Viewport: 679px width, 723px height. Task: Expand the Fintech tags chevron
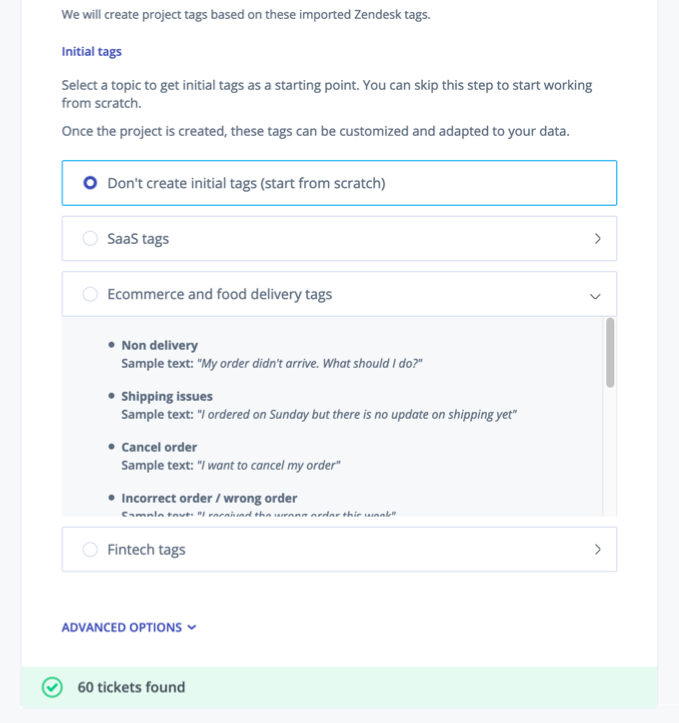[x=597, y=549]
